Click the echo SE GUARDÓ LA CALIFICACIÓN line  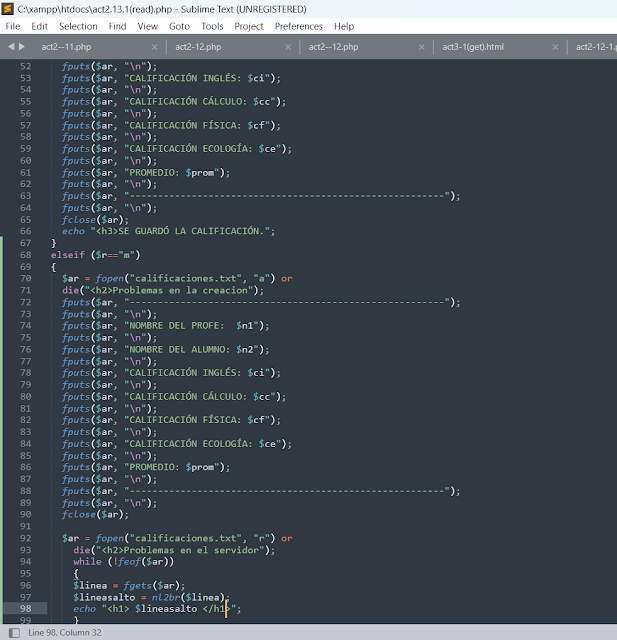[x=169, y=231]
